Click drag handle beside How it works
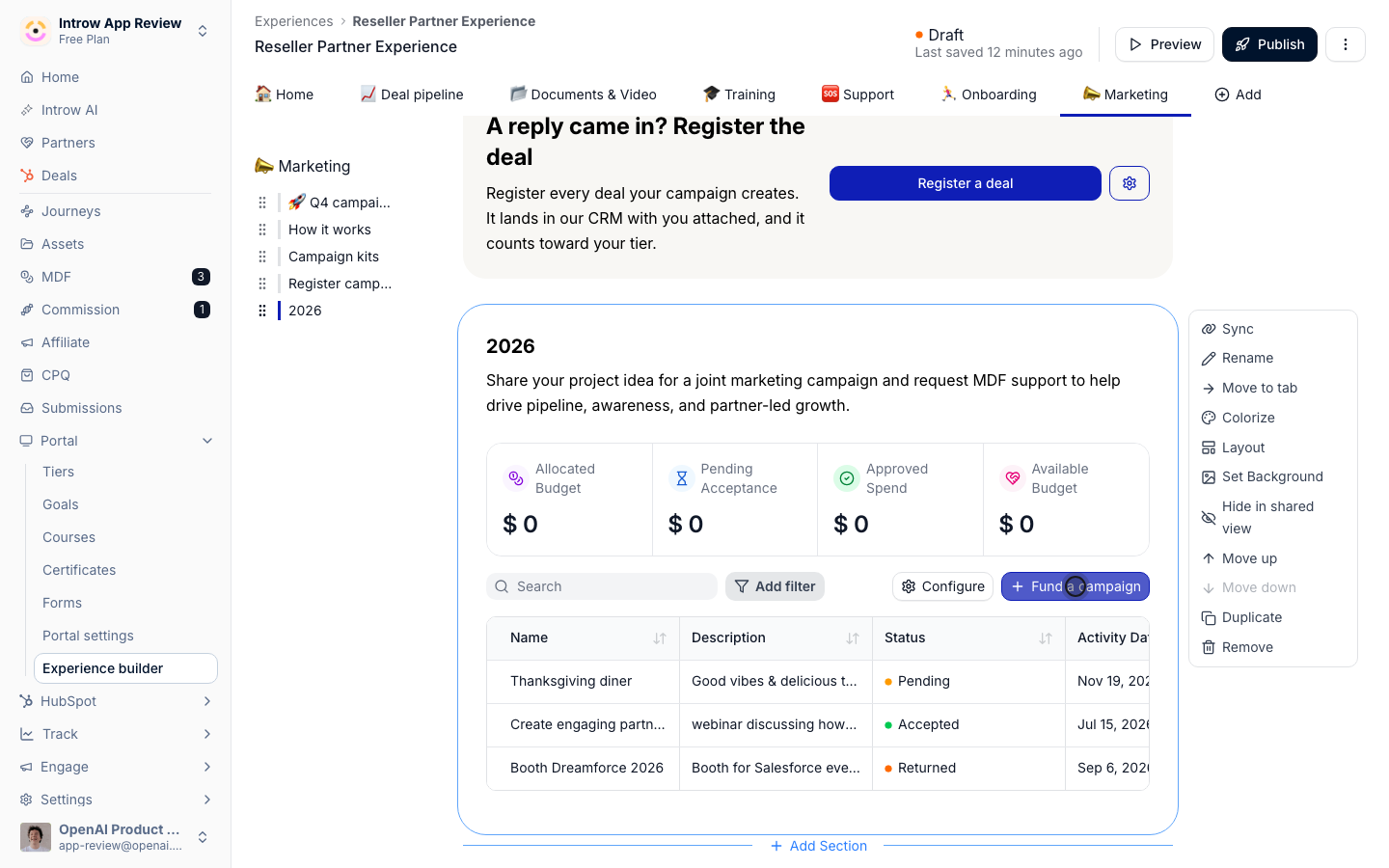Image resolution: width=1389 pixels, height=868 pixels. coord(262,230)
